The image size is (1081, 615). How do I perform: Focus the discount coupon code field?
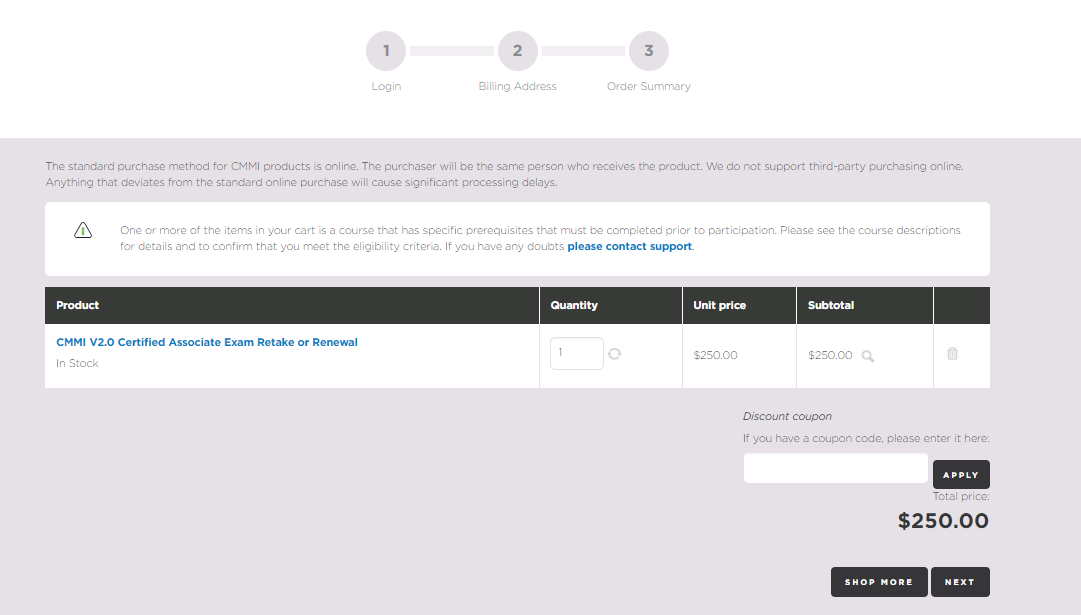click(836, 468)
